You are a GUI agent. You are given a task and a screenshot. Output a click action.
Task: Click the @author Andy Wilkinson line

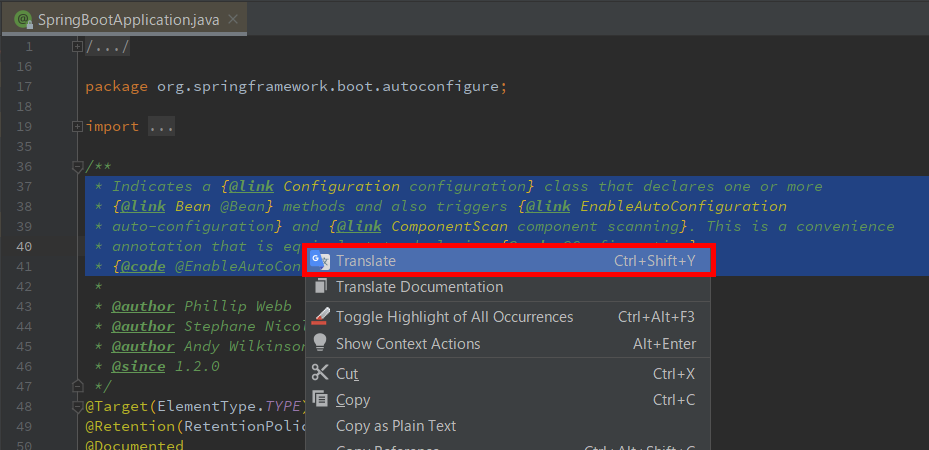[208, 346]
